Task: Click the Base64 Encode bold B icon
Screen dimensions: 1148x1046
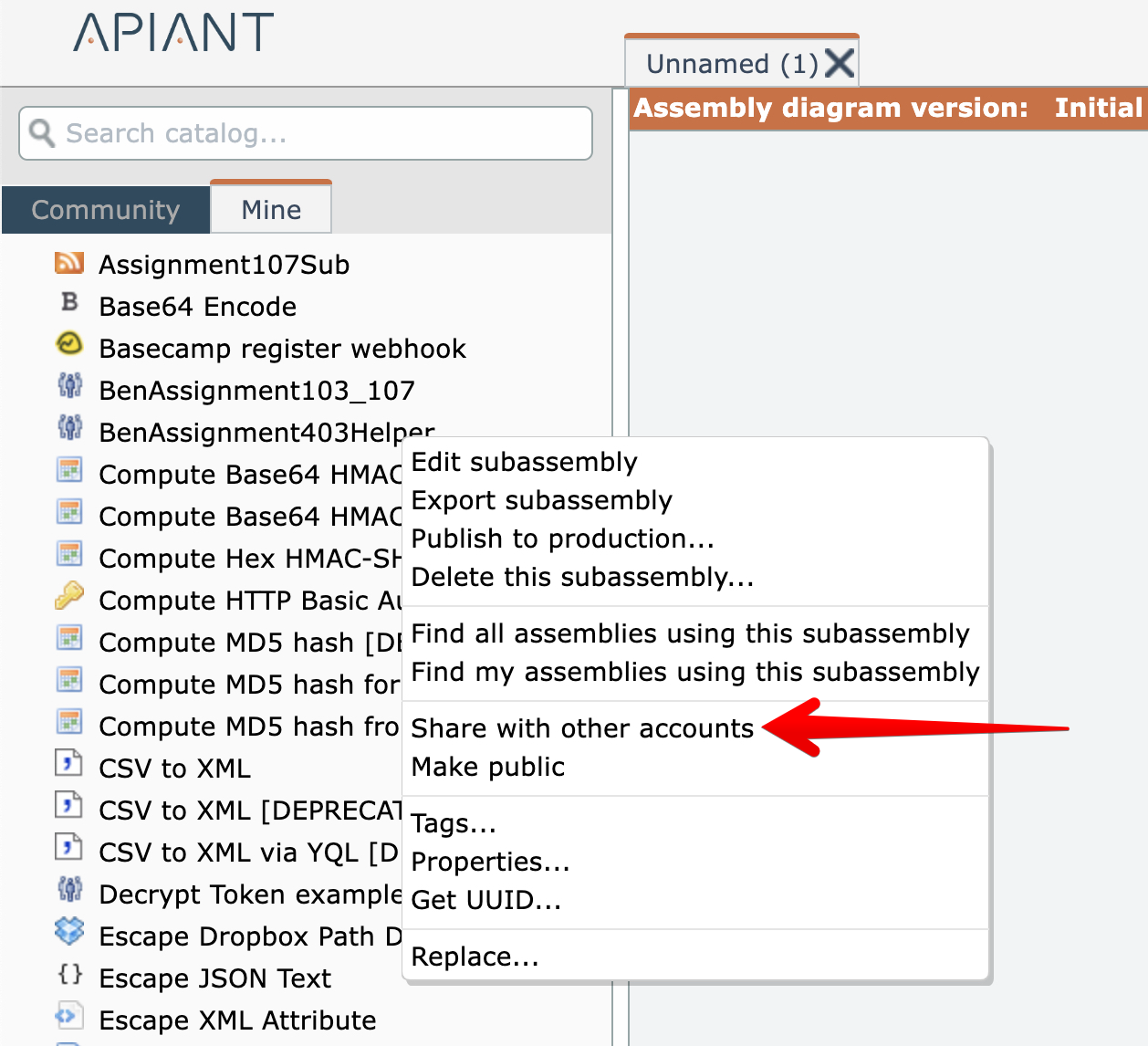Action: point(69,303)
